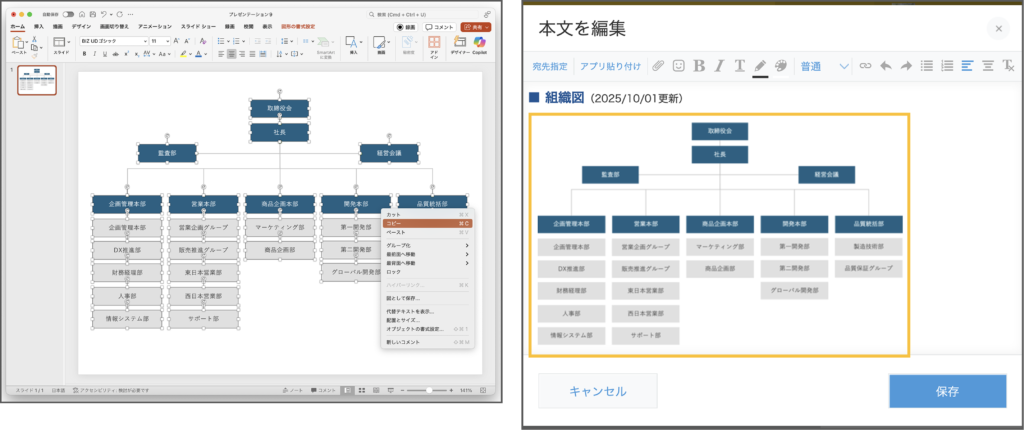Open the editor background color palette icon
This screenshot has height=430, width=1024.
click(x=781, y=66)
